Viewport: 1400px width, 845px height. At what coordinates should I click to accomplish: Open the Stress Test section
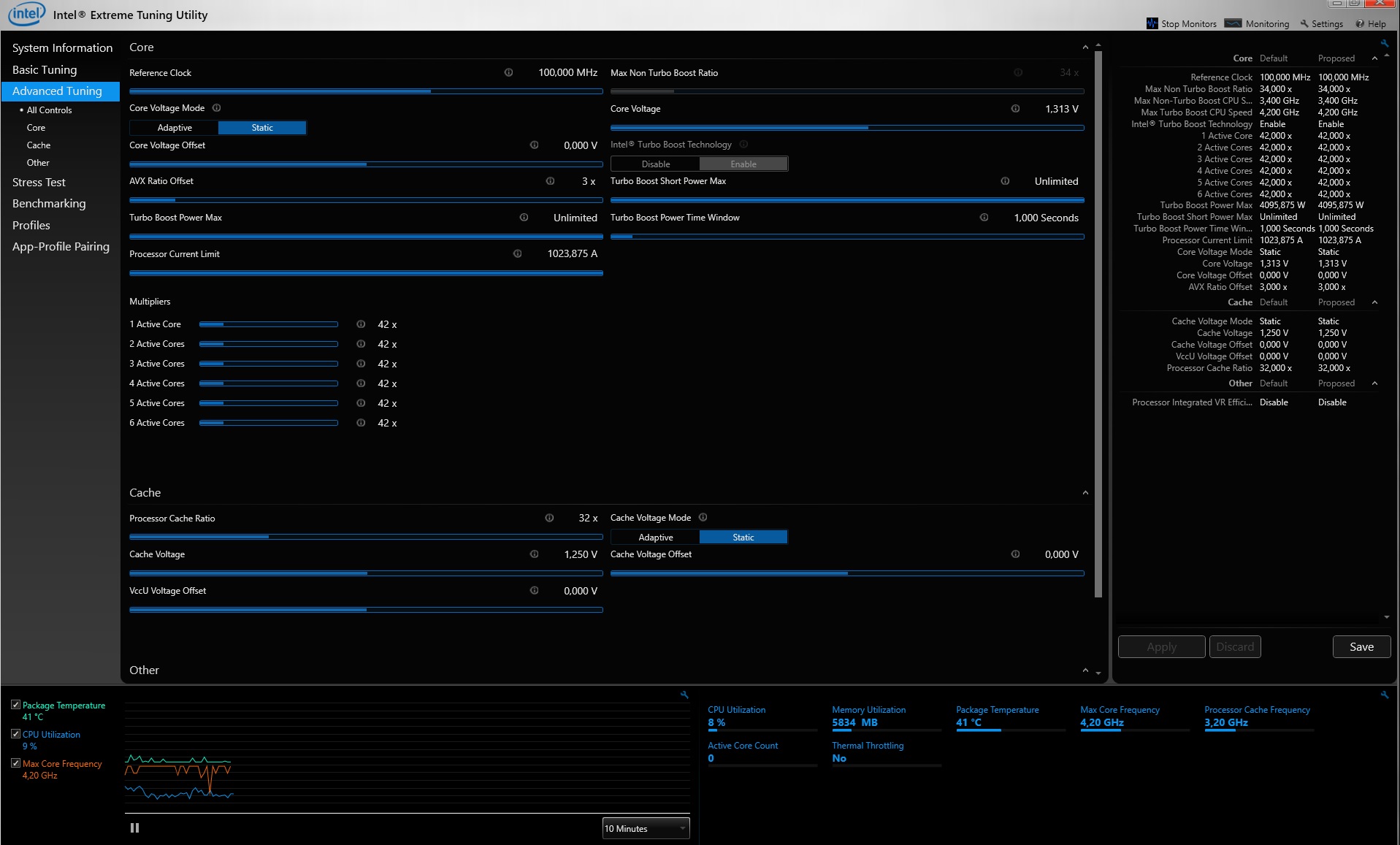39,183
